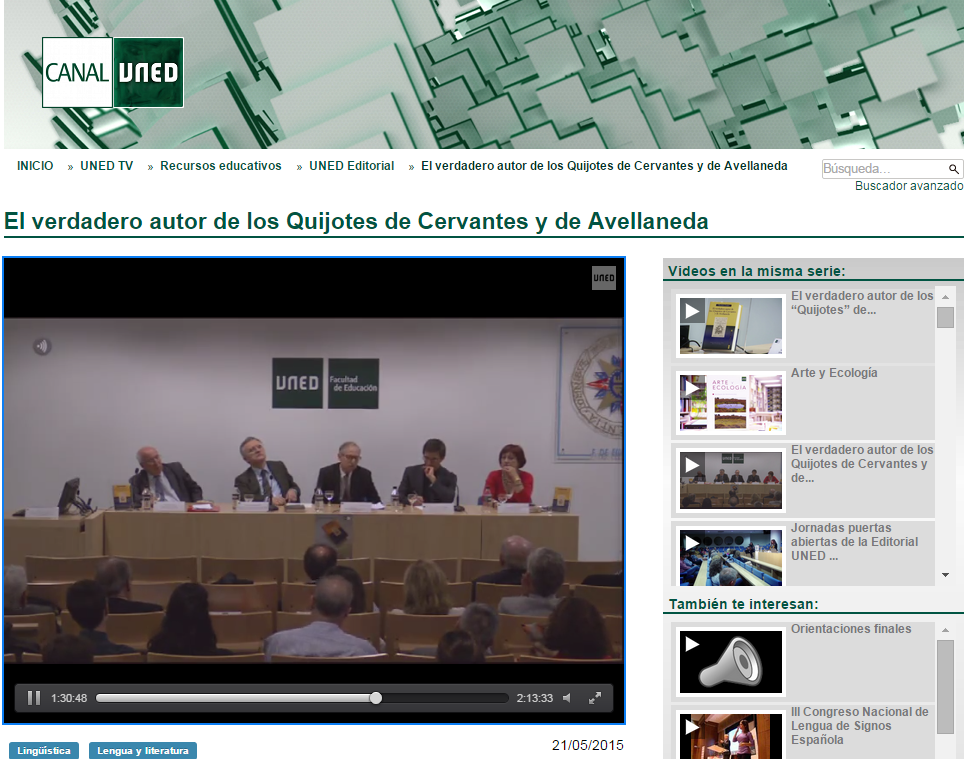This screenshot has height=759, width=965.
Task: Click breadcrumb El verdadero autor de los Quijotes
Action: [604, 166]
